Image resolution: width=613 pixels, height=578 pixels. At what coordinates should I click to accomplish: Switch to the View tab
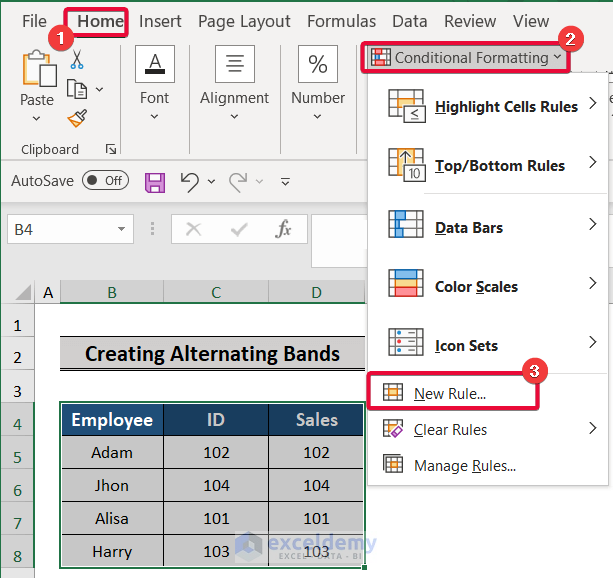(x=531, y=21)
